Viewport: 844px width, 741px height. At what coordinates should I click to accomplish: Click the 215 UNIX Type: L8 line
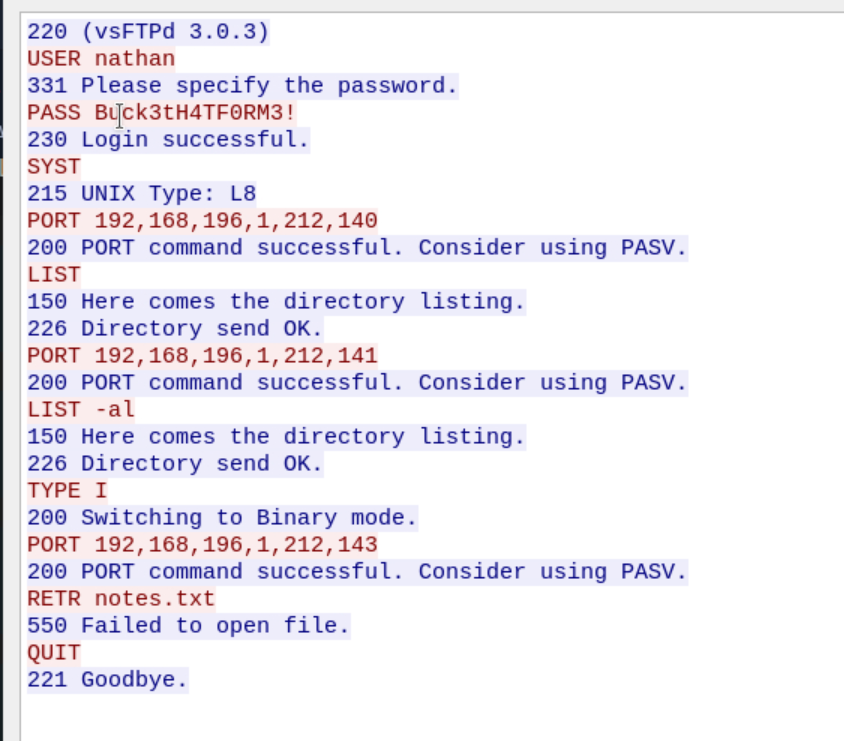141,193
